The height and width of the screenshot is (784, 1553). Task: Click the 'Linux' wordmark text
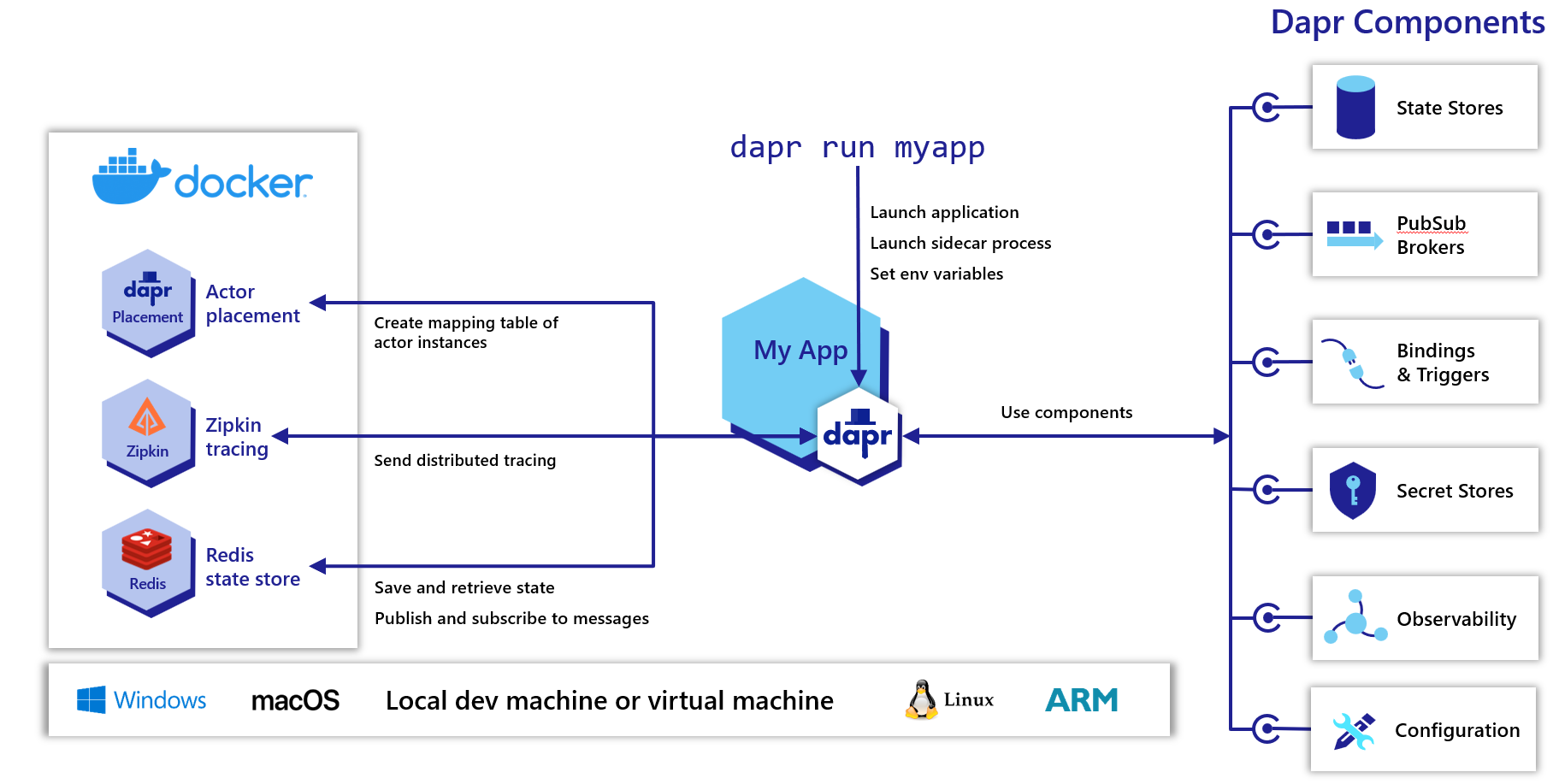[969, 700]
